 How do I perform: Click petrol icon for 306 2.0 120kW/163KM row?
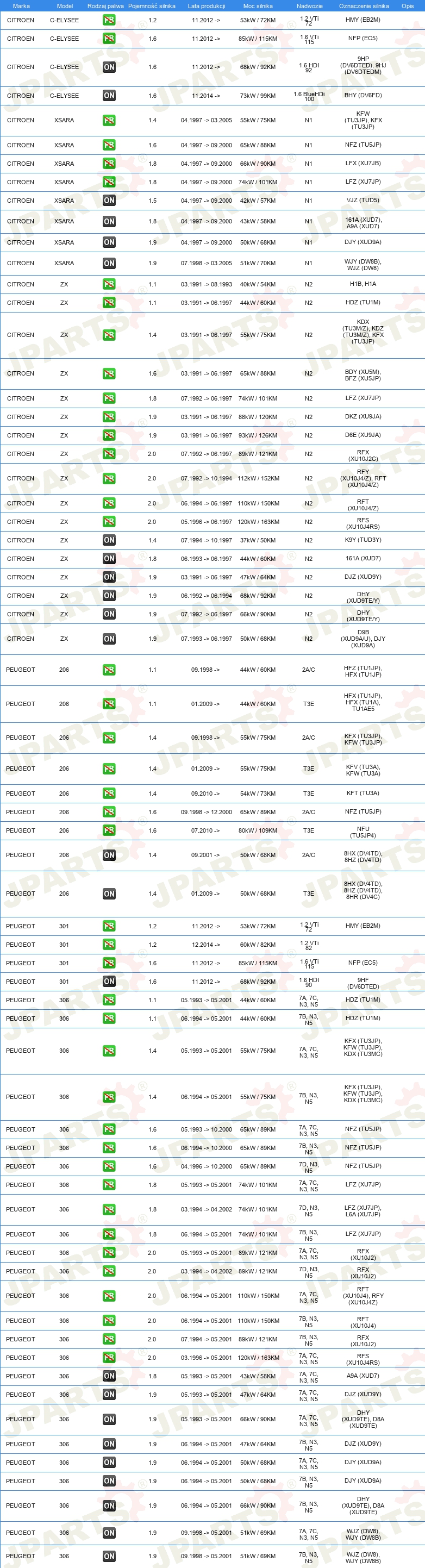click(109, 1357)
